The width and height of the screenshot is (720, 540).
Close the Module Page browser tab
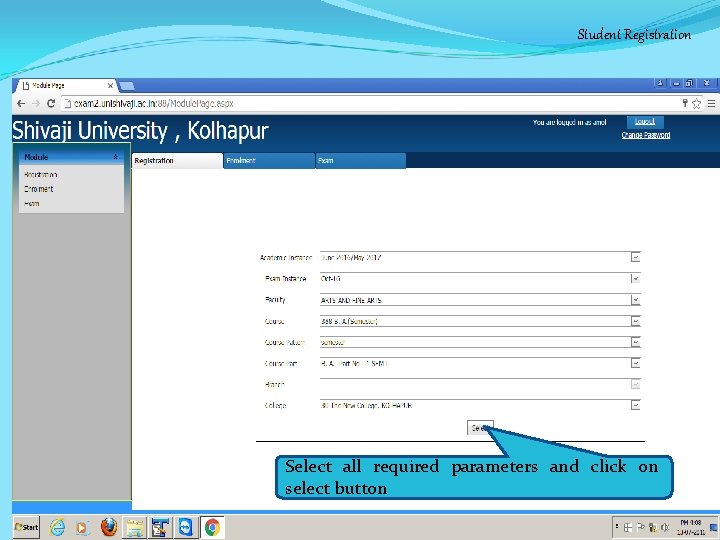pos(110,86)
